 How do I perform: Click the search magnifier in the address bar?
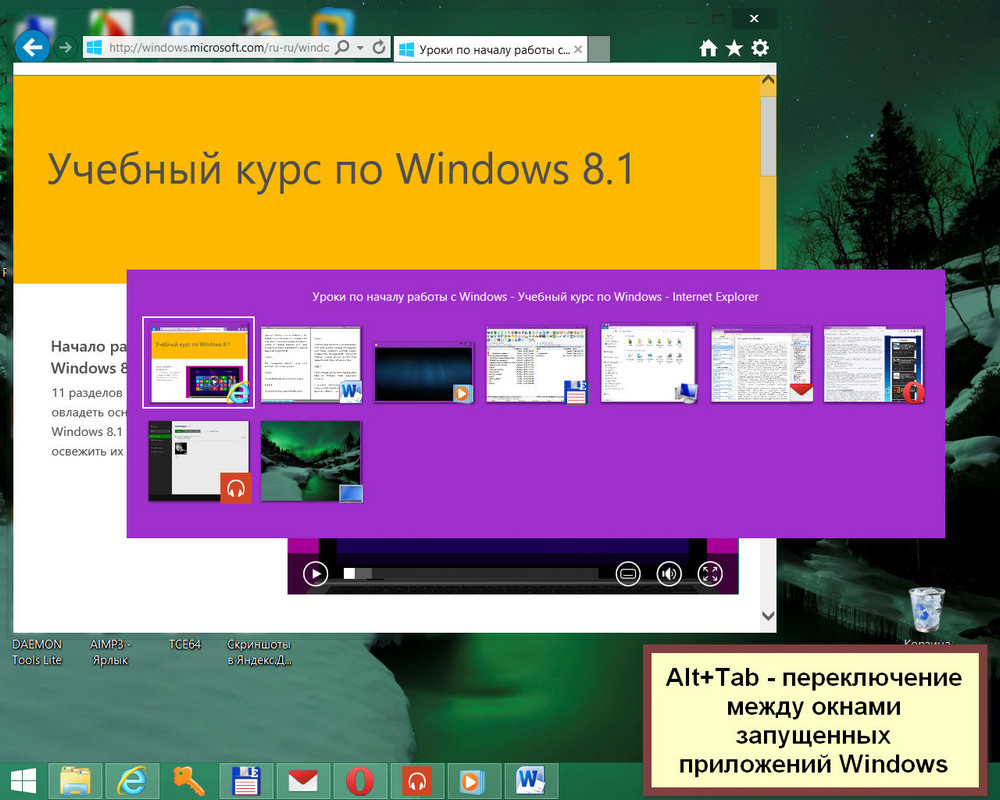coord(342,47)
